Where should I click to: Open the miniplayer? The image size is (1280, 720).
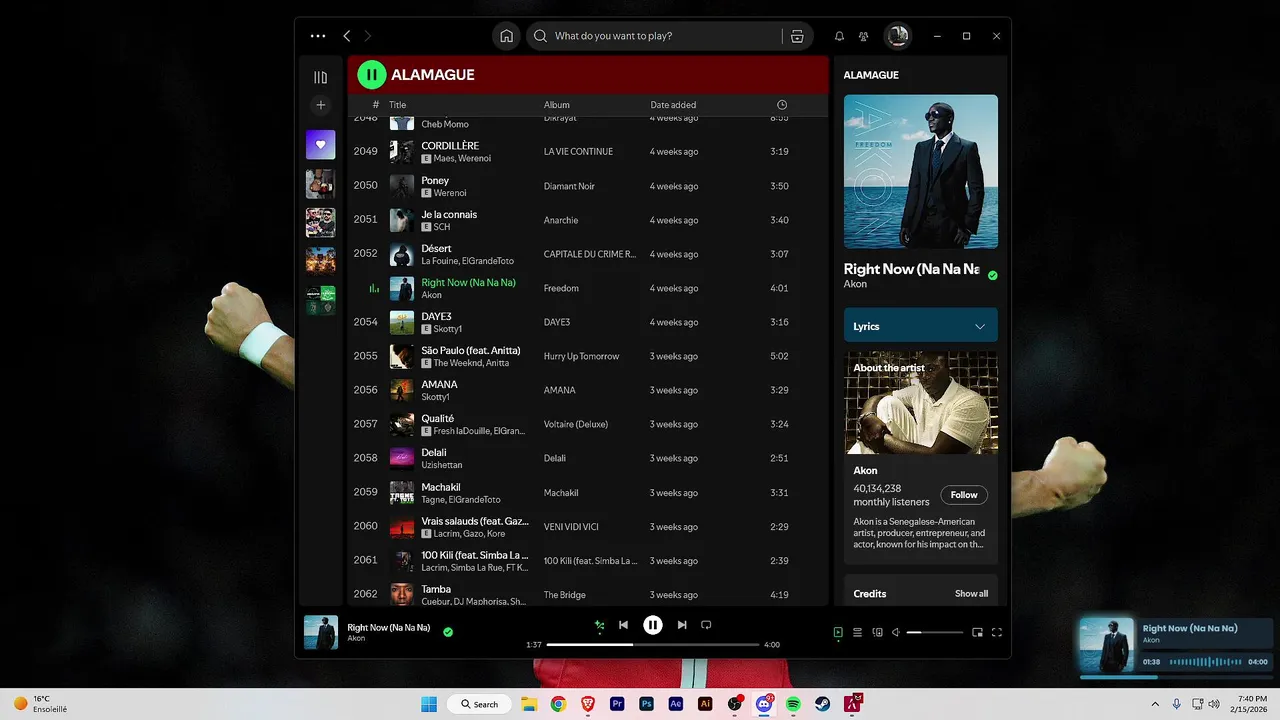click(977, 632)
